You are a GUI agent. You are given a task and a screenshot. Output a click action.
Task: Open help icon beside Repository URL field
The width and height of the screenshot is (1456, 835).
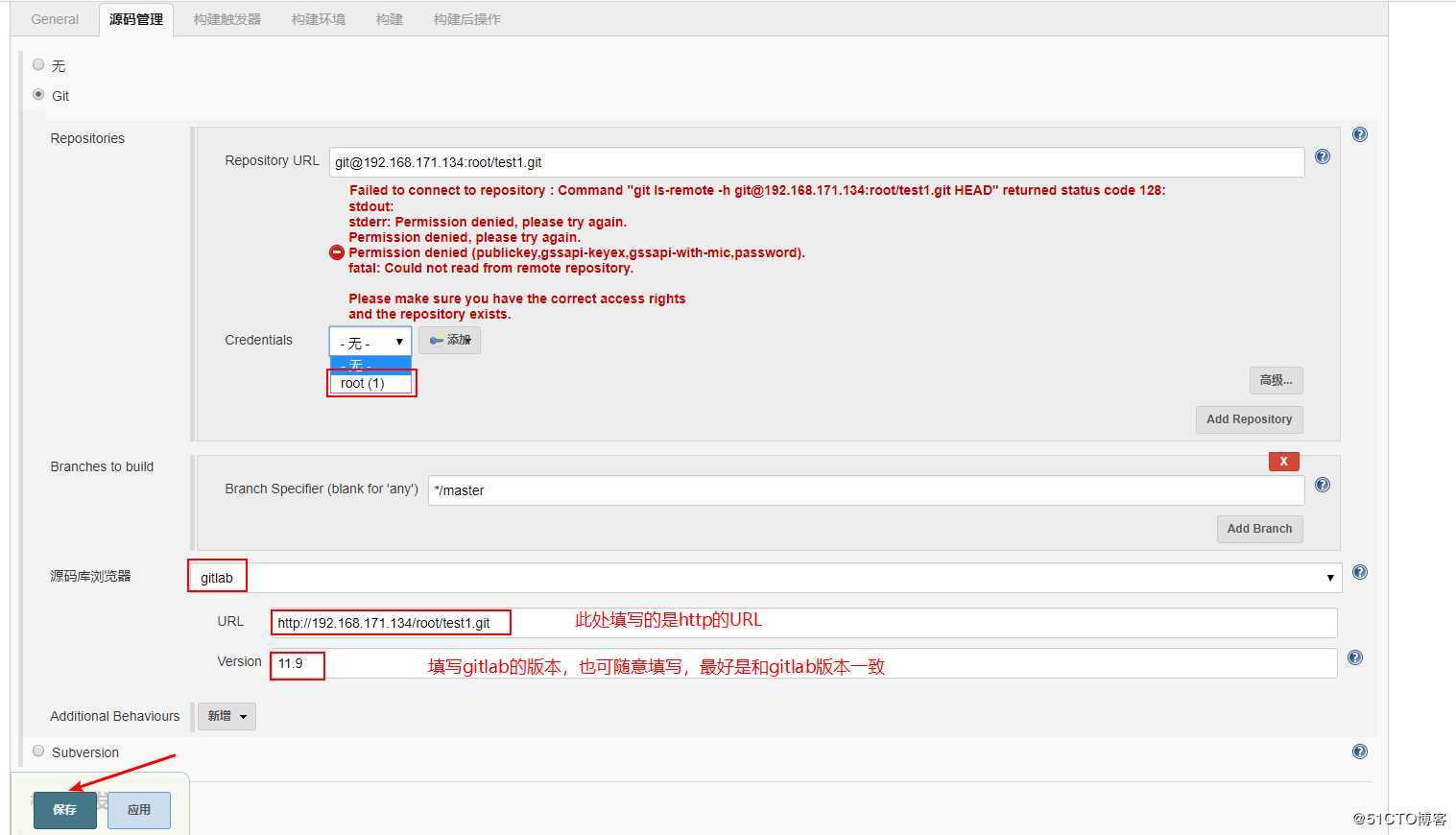point(1322,156)
